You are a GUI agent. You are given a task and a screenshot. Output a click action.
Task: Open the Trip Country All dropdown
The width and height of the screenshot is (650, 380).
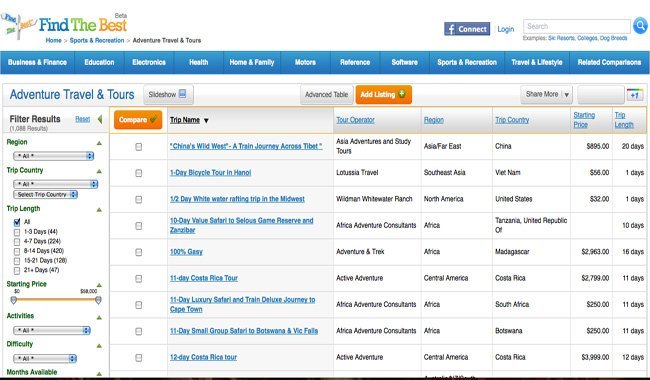56,184
